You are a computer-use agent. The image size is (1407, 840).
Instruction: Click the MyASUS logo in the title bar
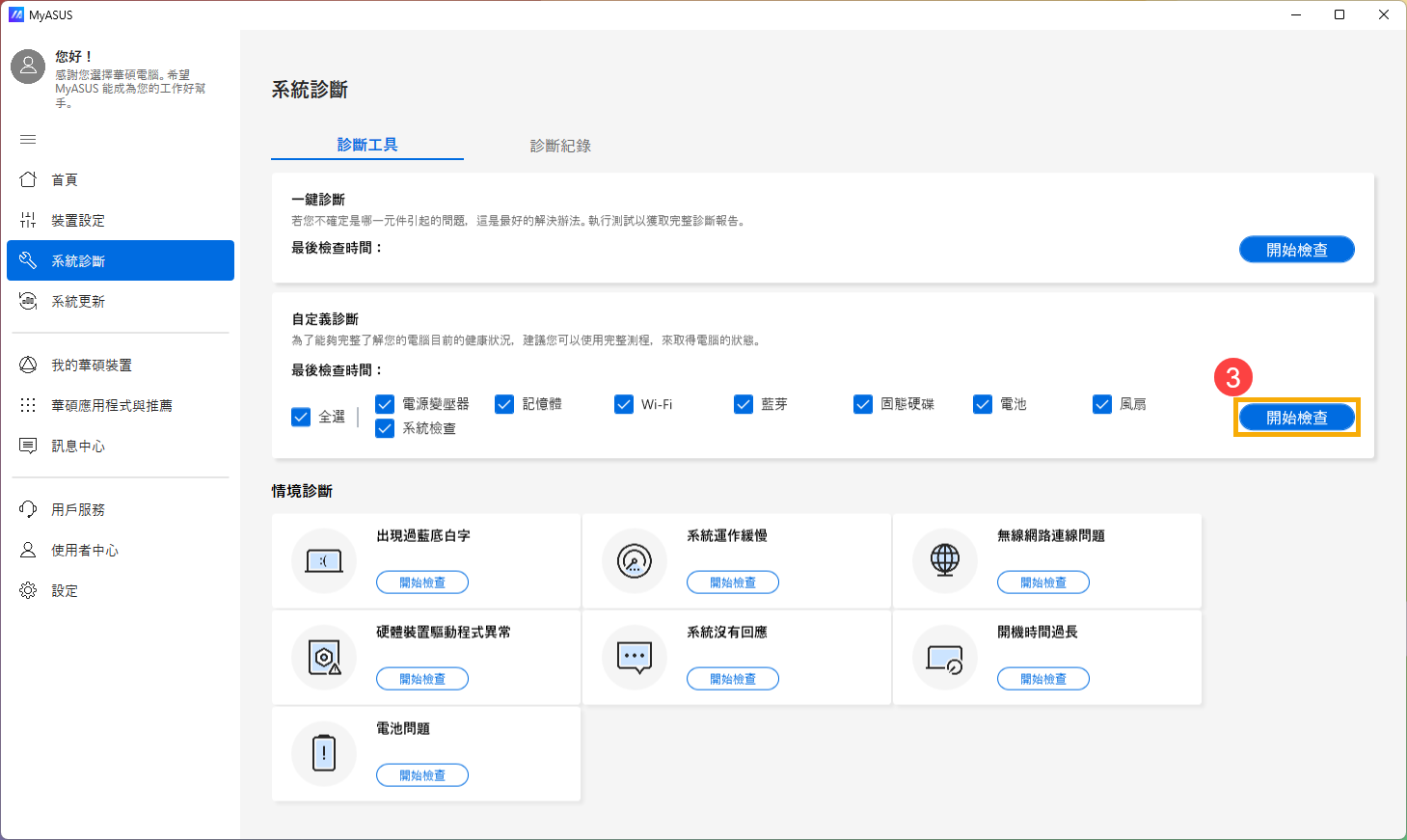click(15, 14)
